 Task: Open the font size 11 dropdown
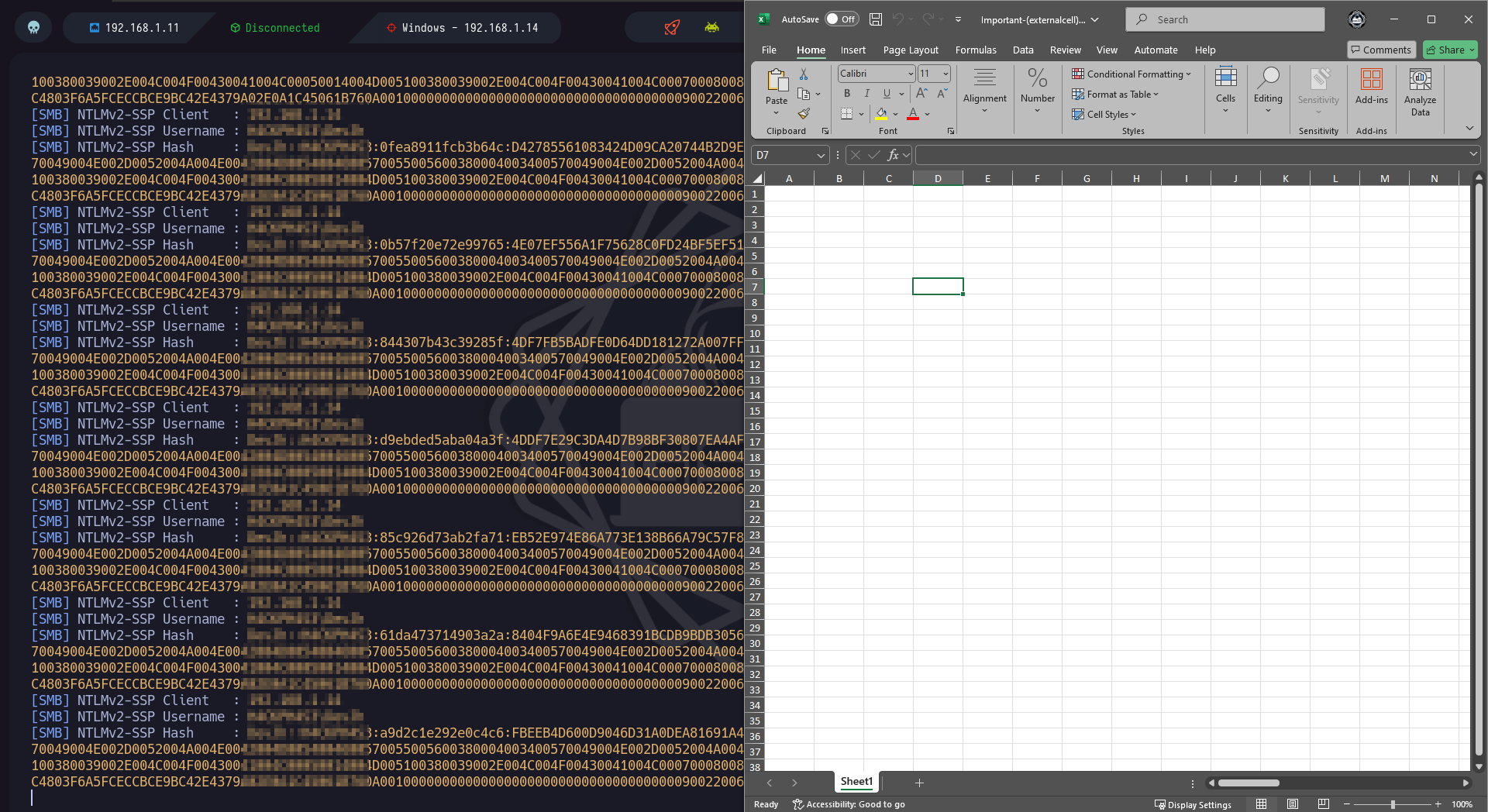pos(945,74)
